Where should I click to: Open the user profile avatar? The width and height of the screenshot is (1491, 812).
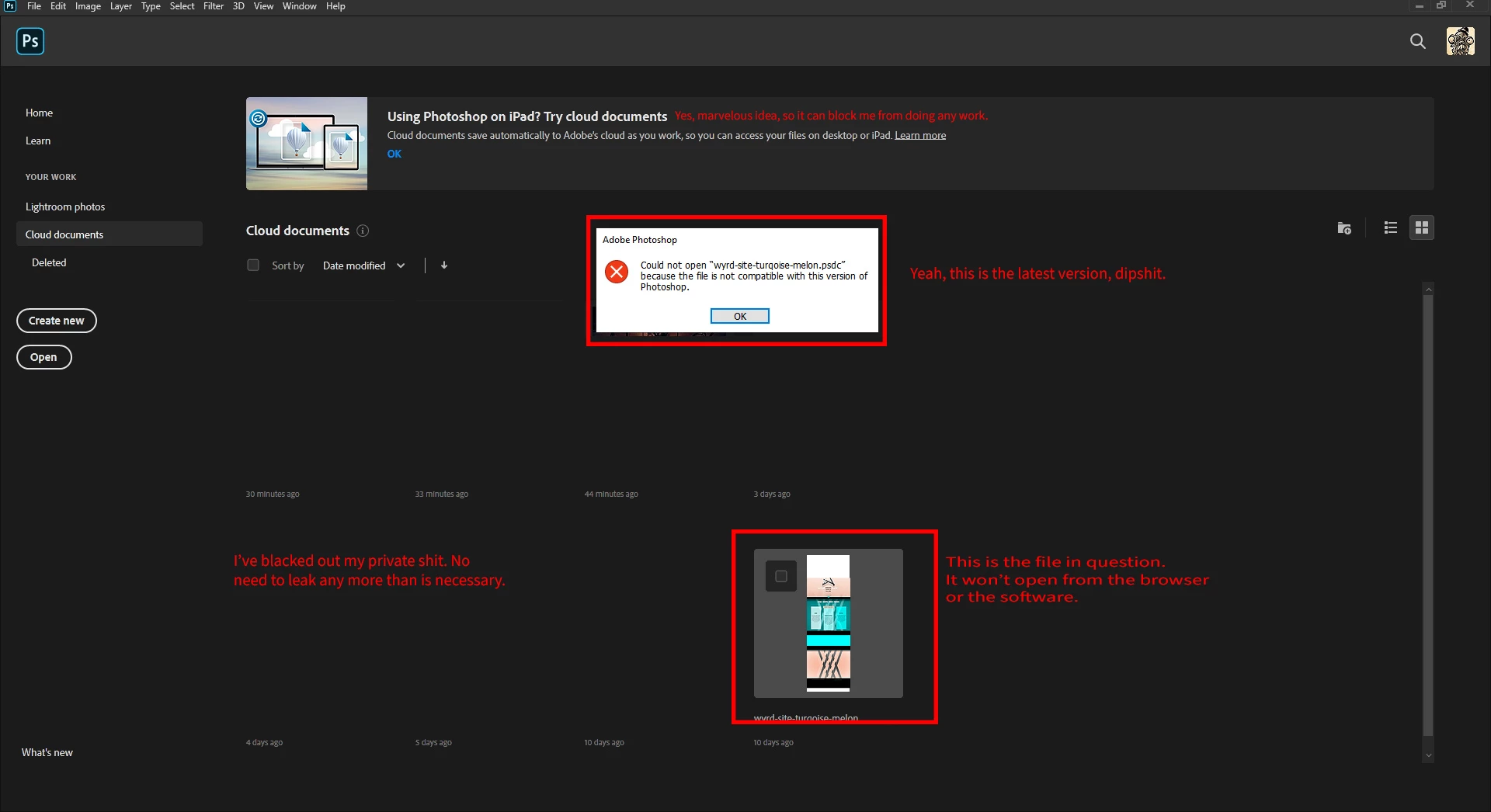1461,41
